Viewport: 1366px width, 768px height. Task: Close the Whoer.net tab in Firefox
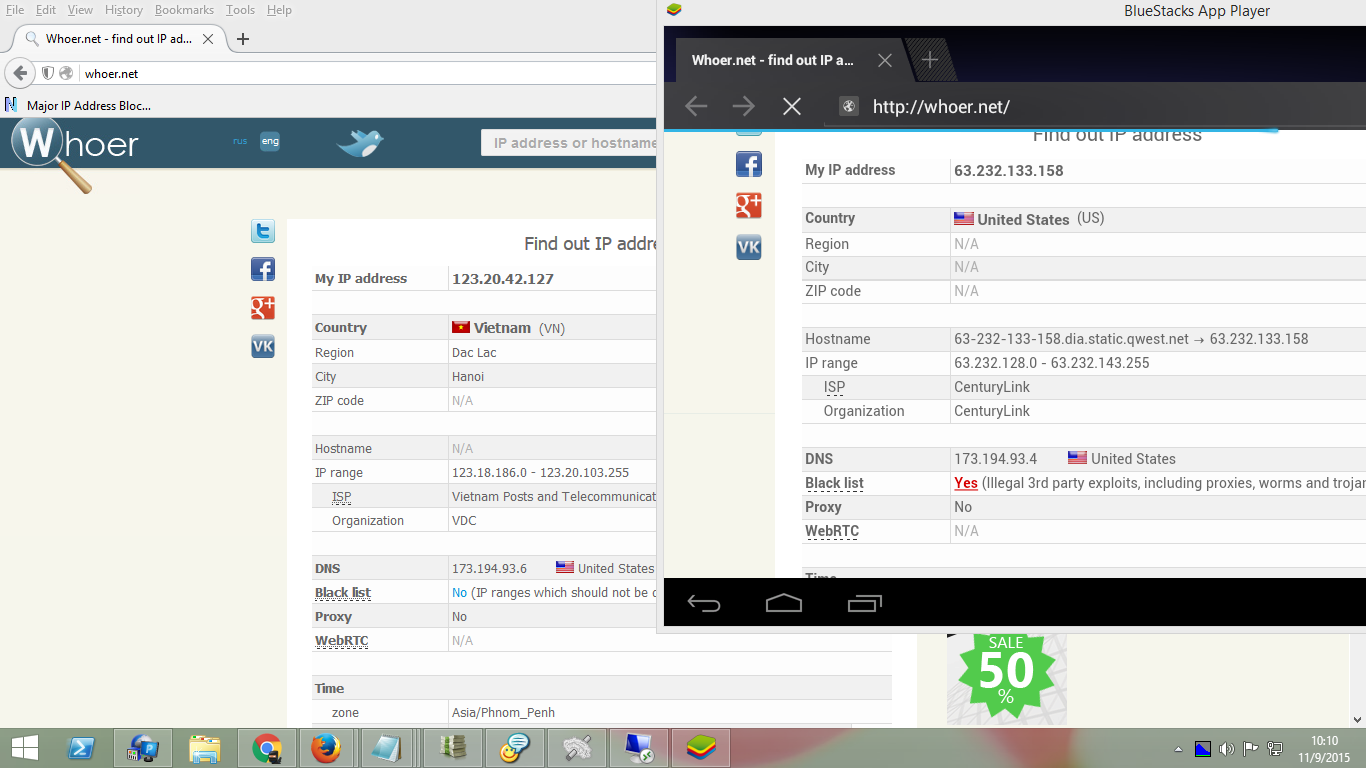click(208, 39)
